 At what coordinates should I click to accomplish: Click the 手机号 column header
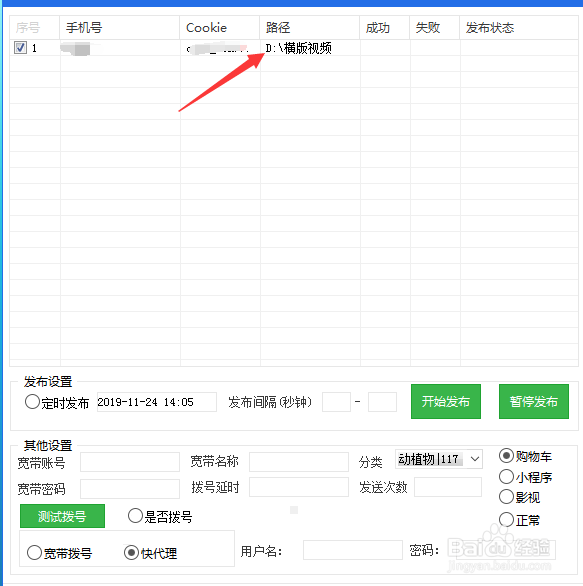pos(120,28)
